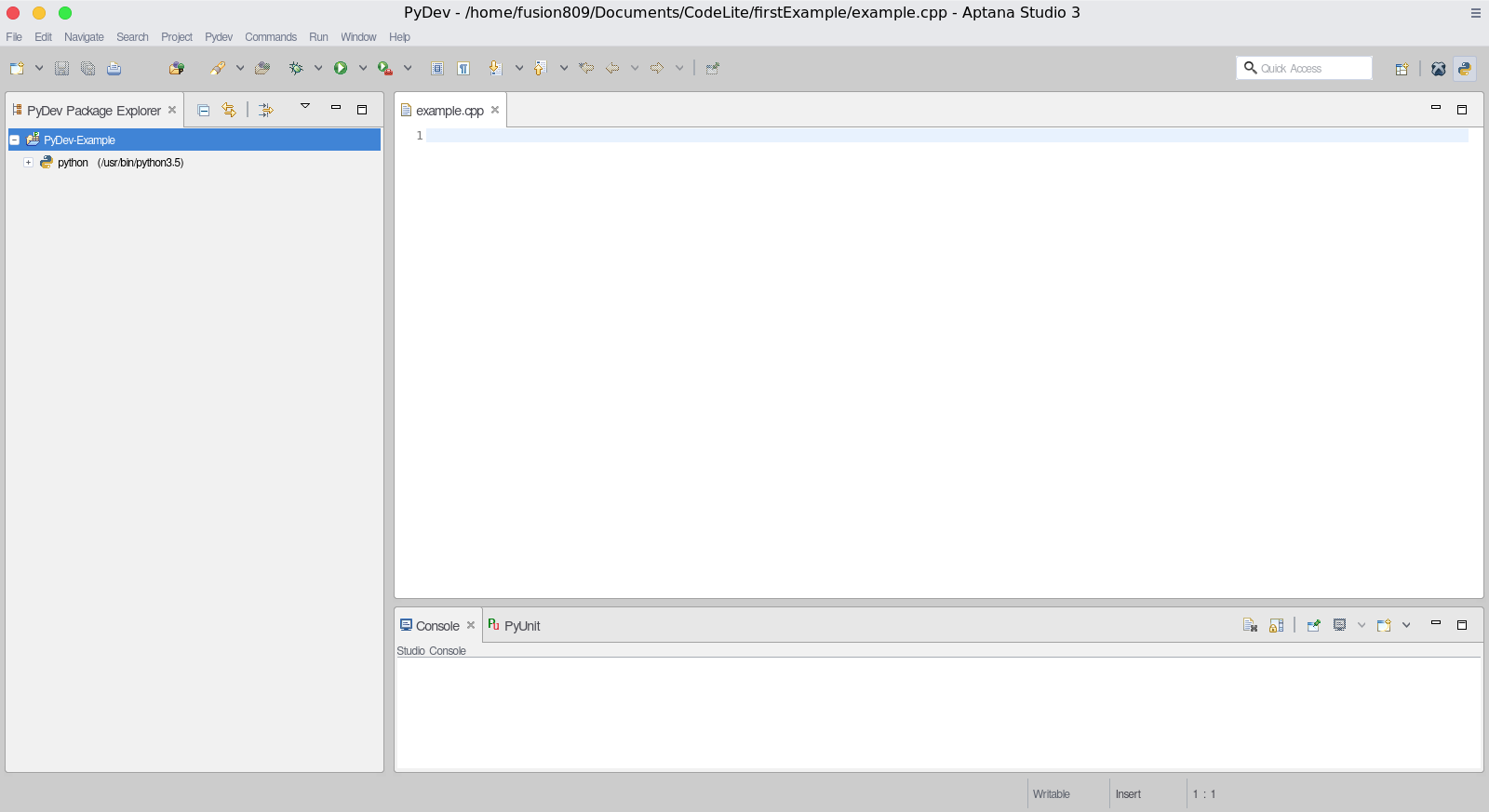Collapse the PyDev-Example project node
Viewport: 1489px width, 812px height.
(x=15, y=140)
